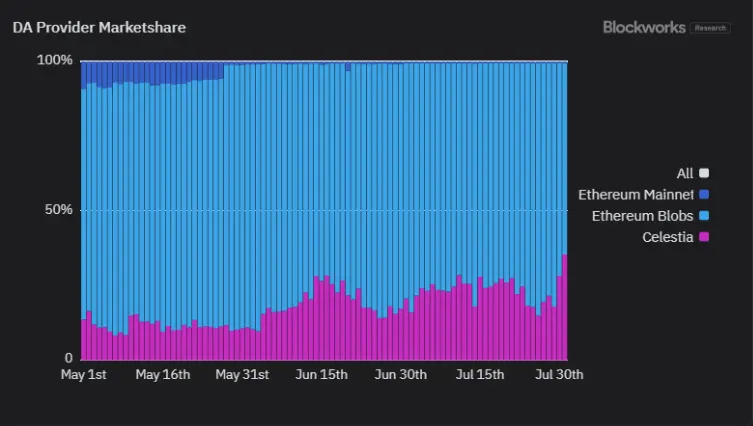Toggle the Celestia magenta legend swatch
The image size is (753, 426).
pyautogui.click(x=703, y=237)
